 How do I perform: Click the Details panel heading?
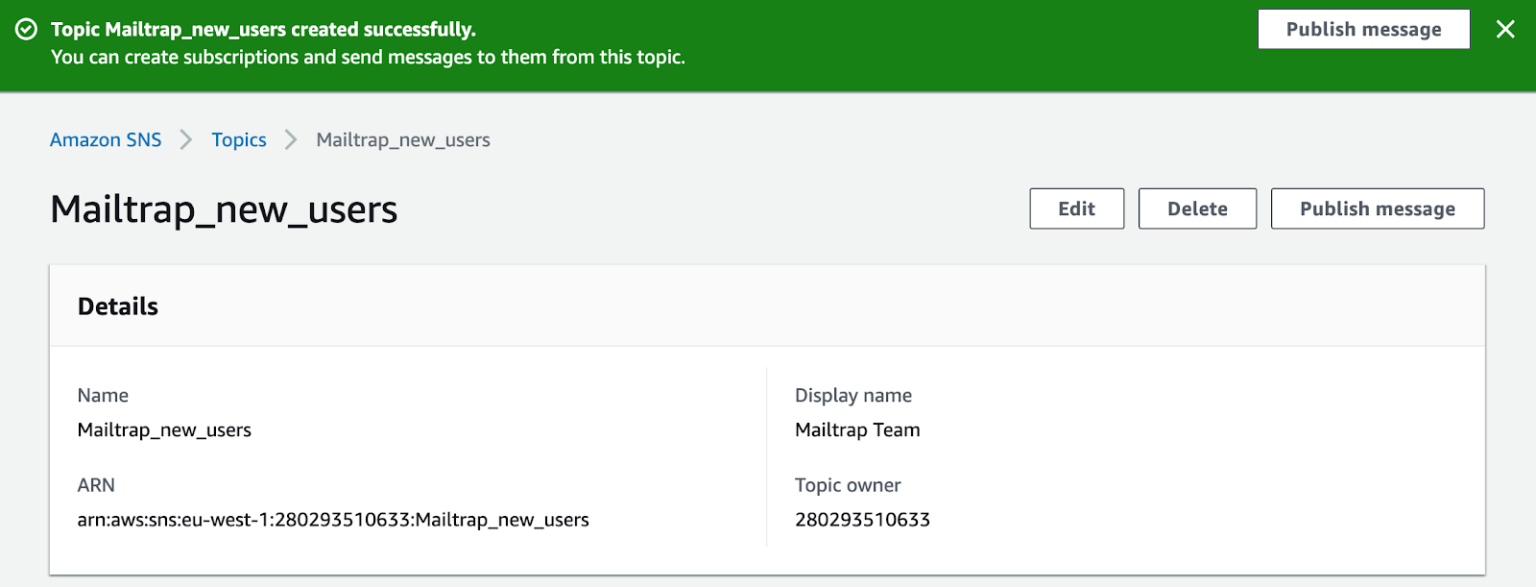pyautogui.click(x=117, y=306)
